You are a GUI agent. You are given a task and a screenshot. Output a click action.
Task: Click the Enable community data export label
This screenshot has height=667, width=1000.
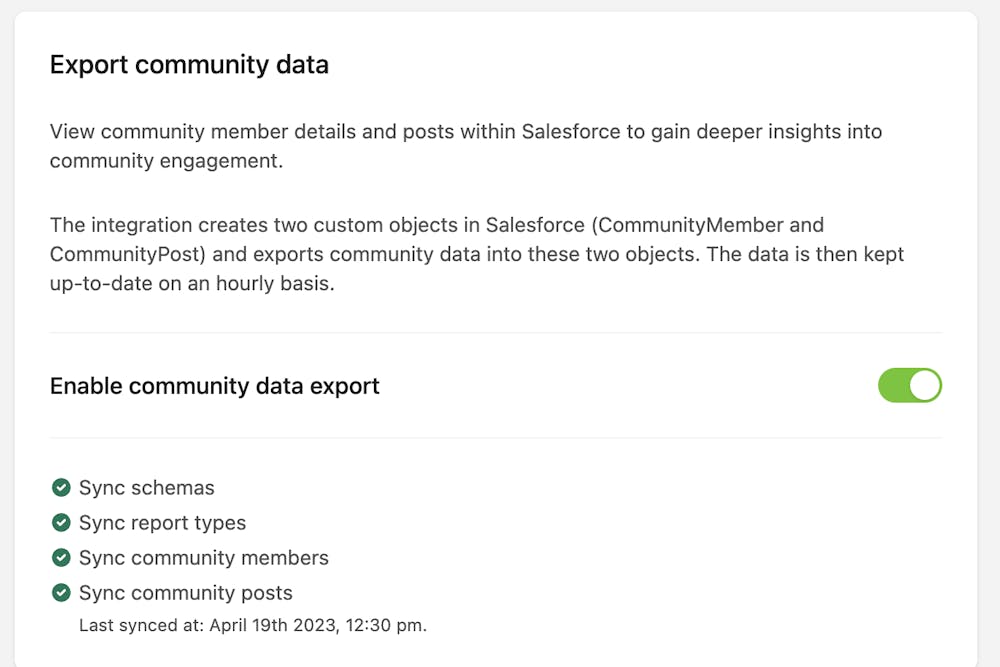point(215,386)
